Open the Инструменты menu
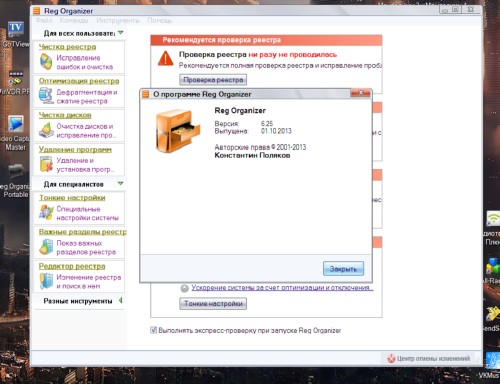The height and width of the screenshot is (384, 500). [x=118, y=20]
